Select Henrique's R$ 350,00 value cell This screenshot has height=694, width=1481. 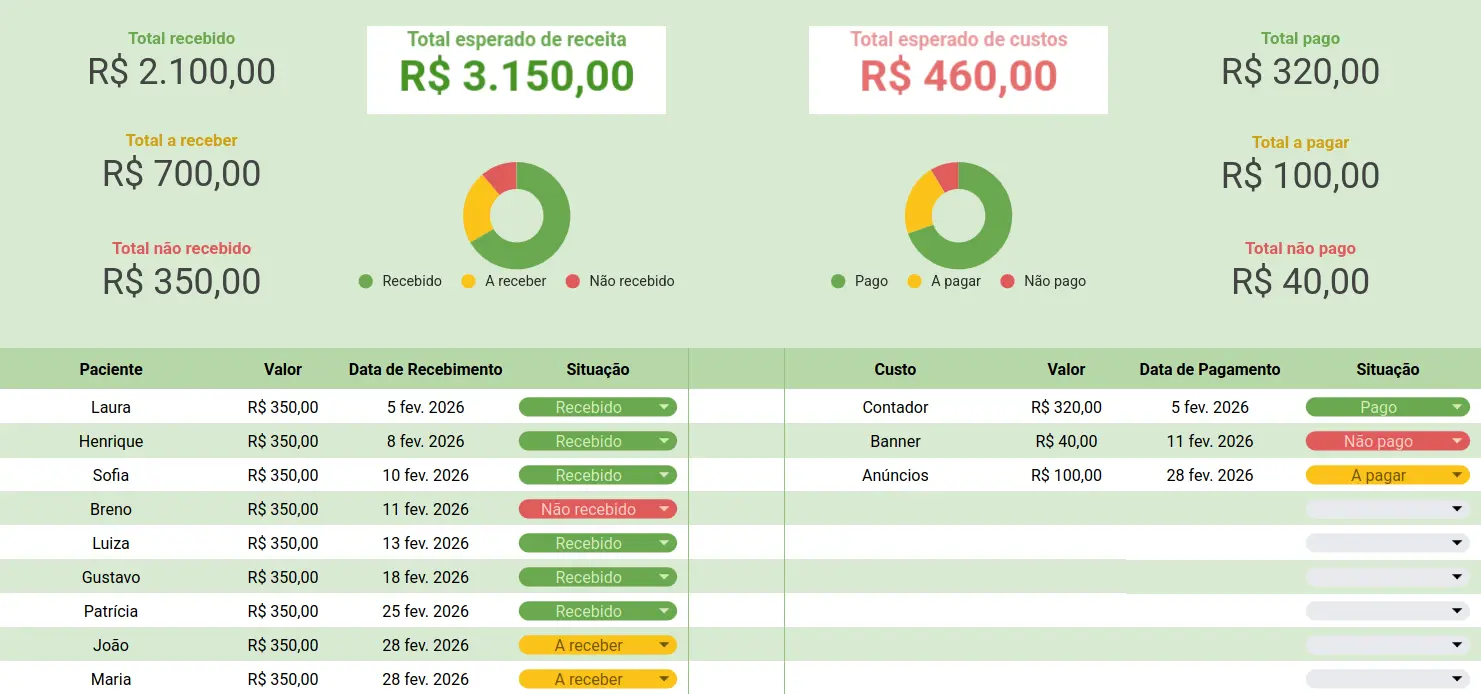coord(283,441)
